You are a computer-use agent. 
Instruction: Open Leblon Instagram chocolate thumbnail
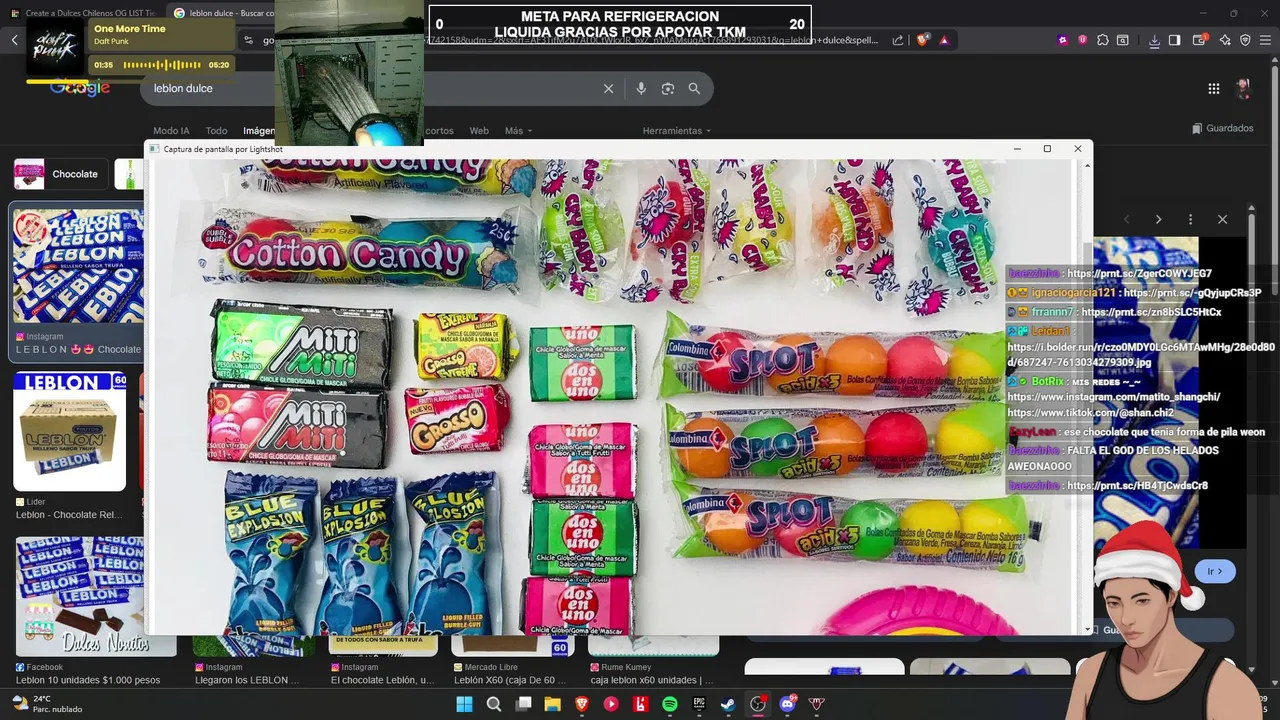tap(76, 265)
